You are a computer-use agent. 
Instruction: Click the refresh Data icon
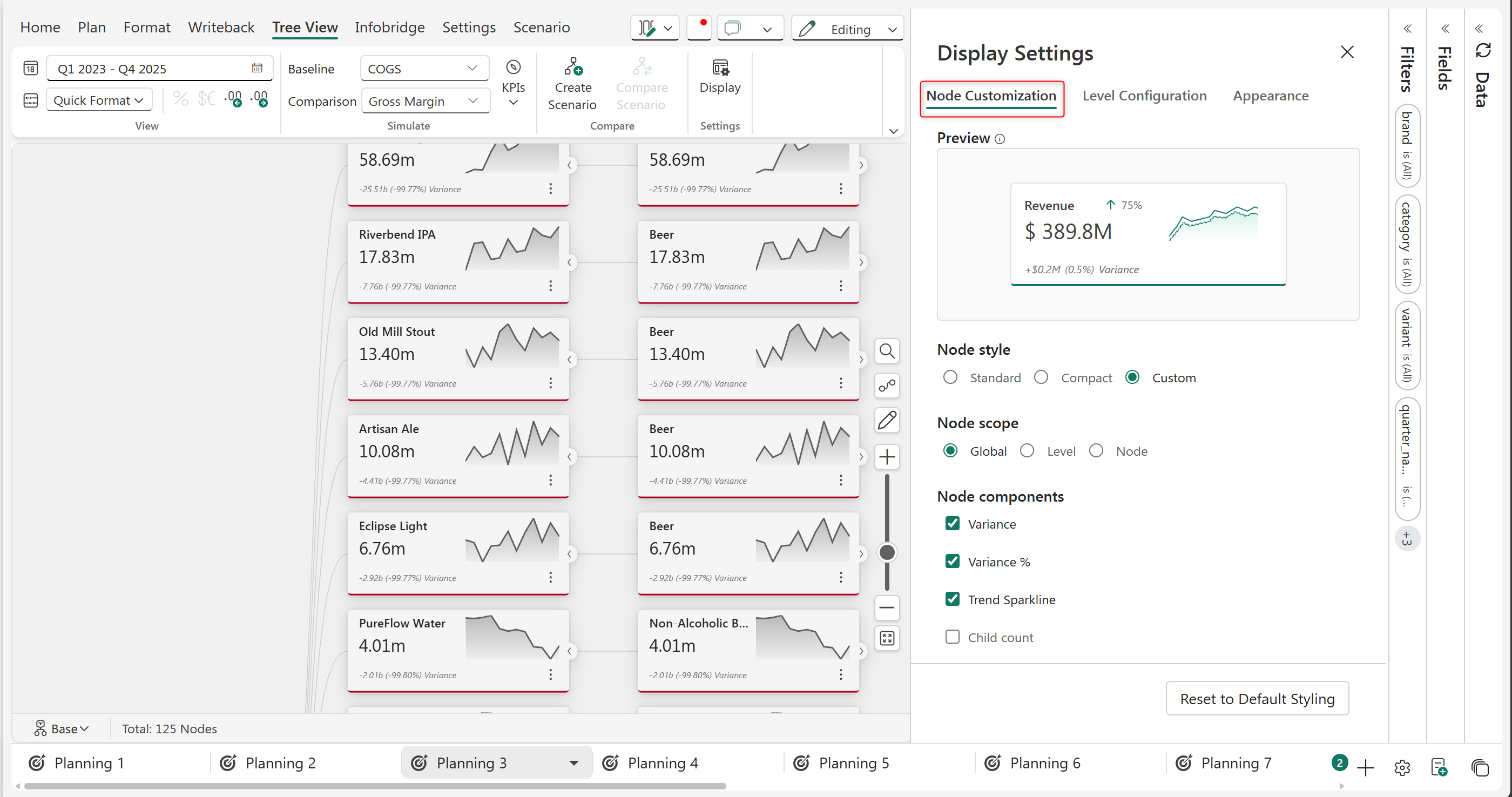(1483, 51)
